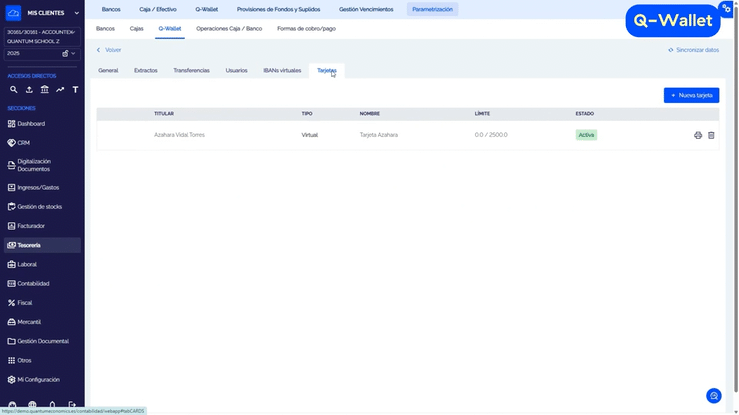This screenshot has height=415, width=739.
Task: Click the search magnifier shortcut icon
Action: pos(14,90)
